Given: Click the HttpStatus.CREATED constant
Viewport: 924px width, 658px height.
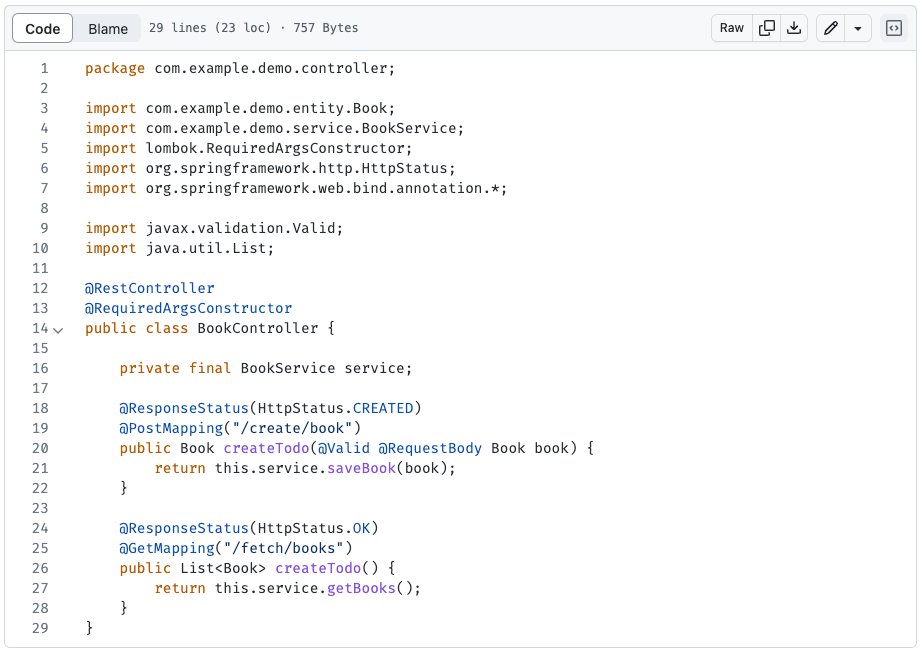Looking at the screenshot, I should (384, 408).
